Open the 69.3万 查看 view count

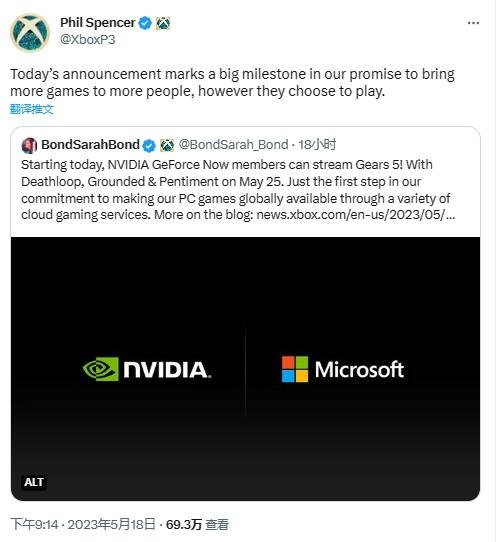point(197,524)
